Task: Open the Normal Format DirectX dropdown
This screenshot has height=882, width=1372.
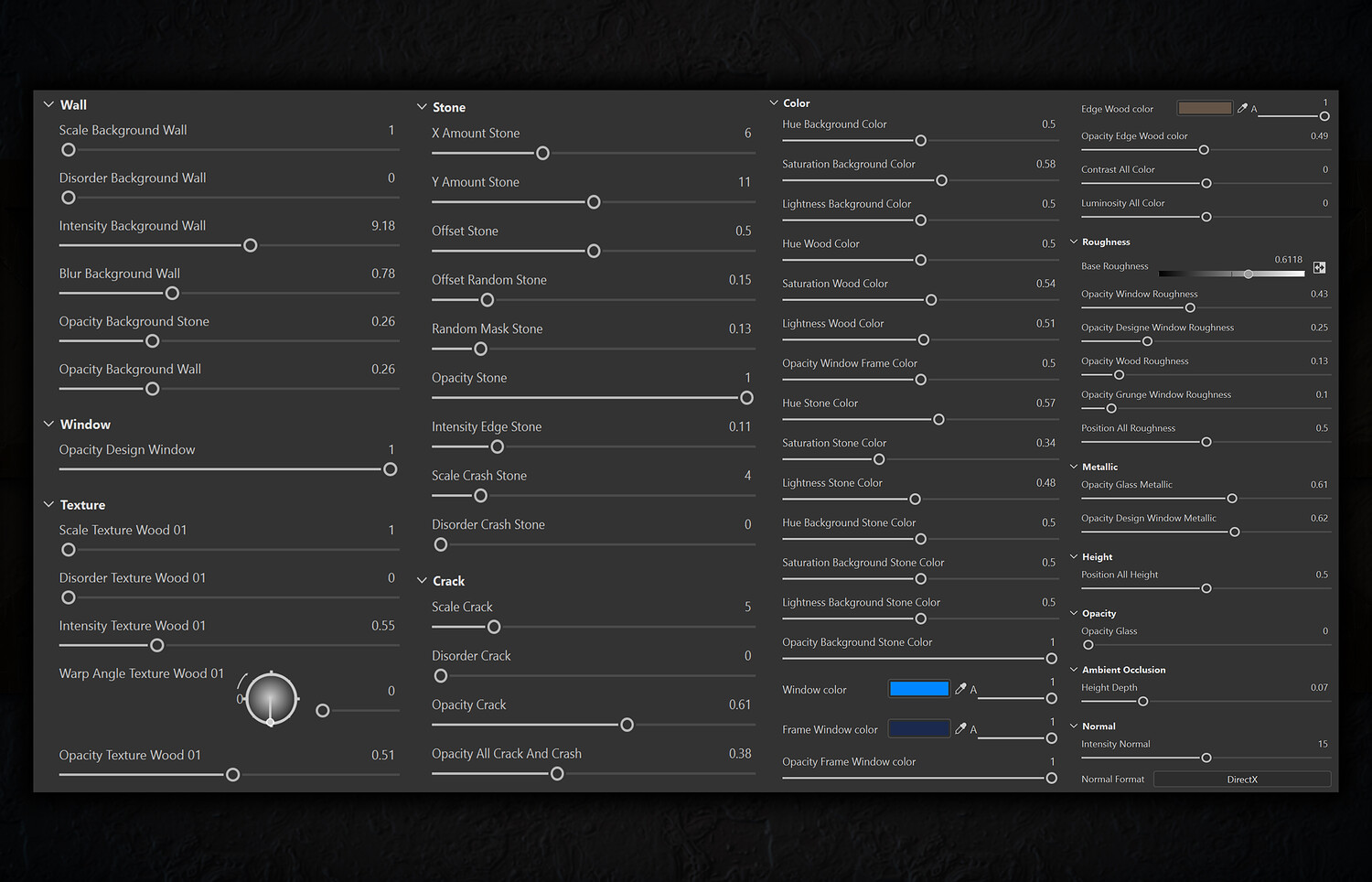Action: (1241, 780)
